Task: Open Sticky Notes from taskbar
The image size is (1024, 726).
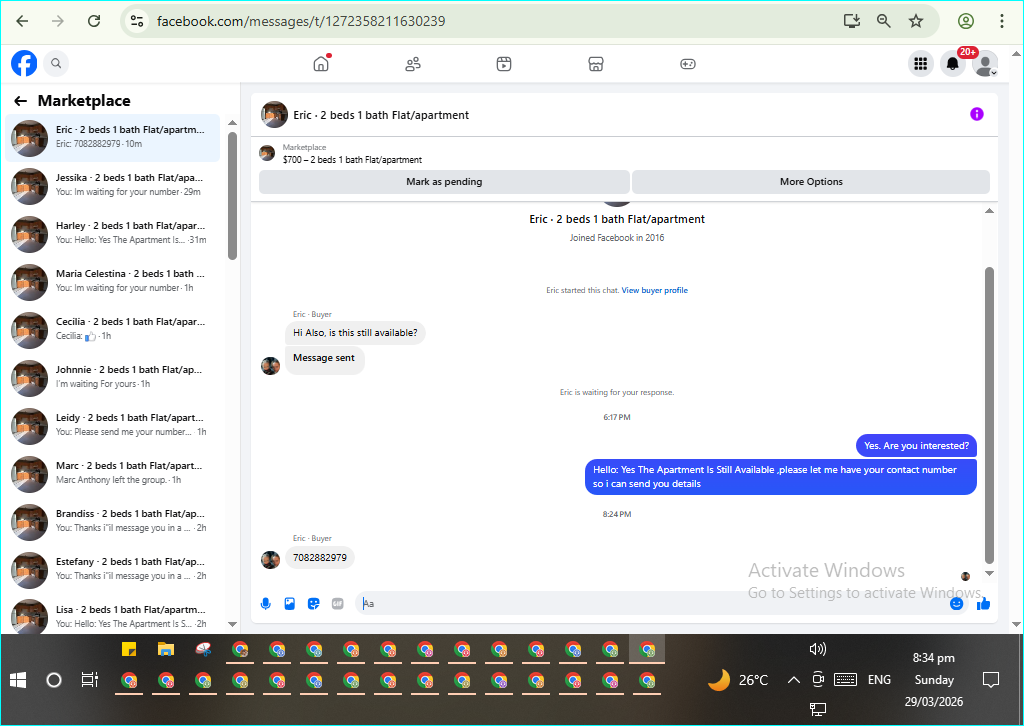Action: (x=129, y=649)
